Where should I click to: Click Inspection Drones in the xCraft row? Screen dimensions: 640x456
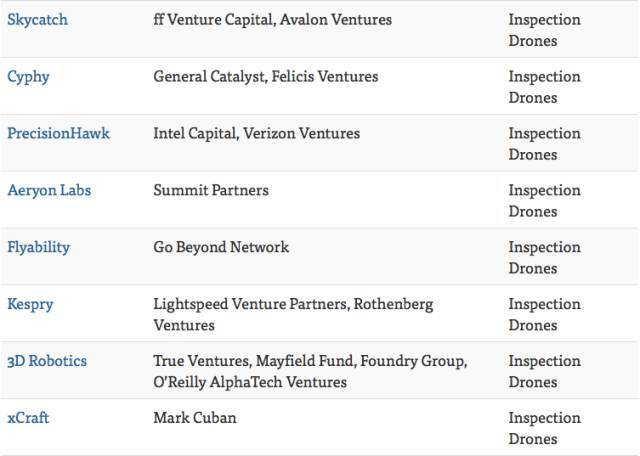[x=544, y=429]
